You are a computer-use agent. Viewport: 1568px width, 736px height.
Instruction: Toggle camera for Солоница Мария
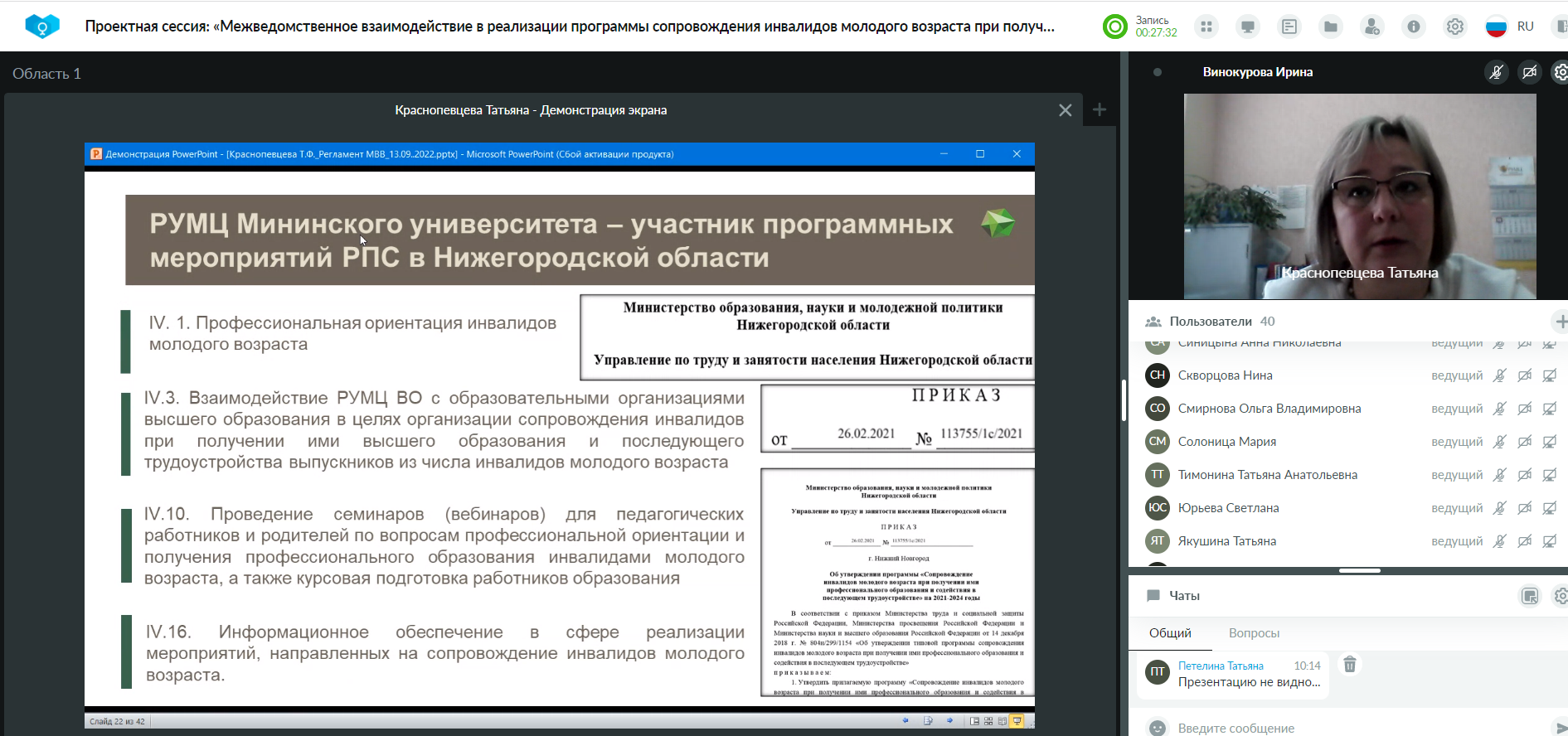click(1524, 442)
